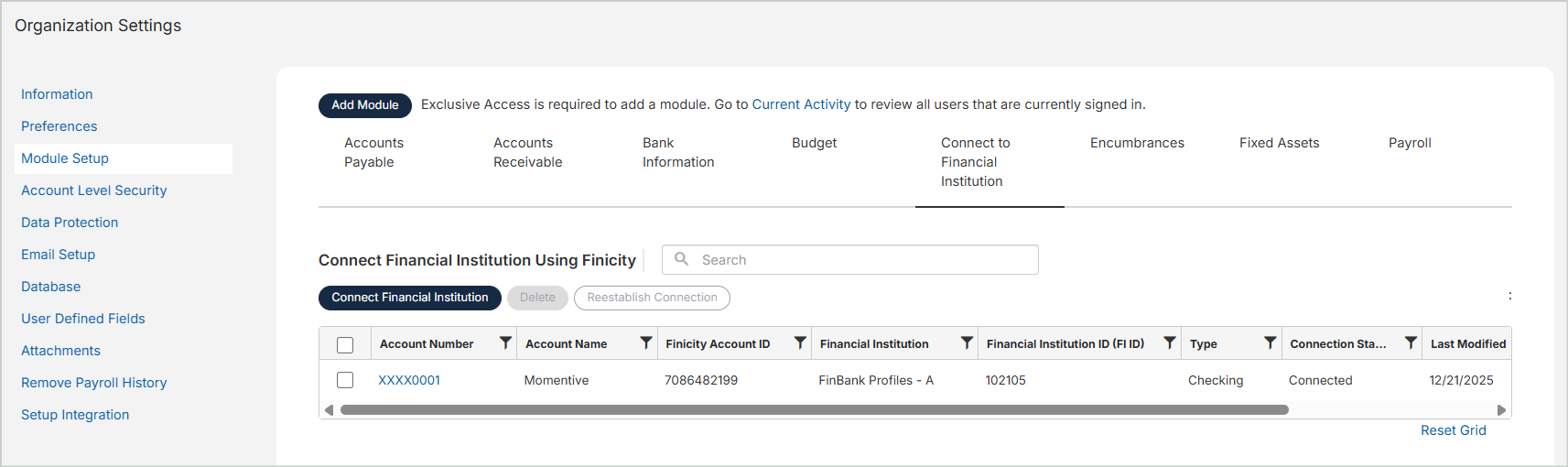Viewport: 1568px width, 467px height.
Task: Filter the Type column
Action: pyautogui.click(x=1271, y=342)
